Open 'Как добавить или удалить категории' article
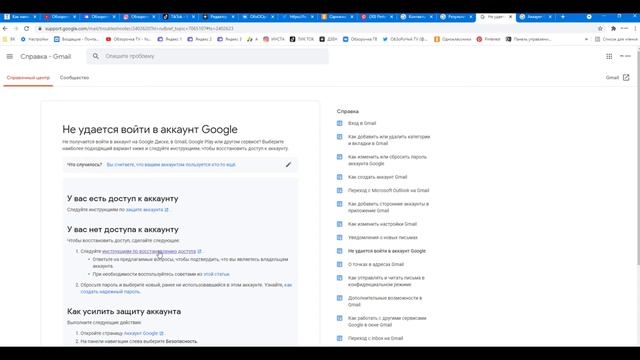Image resolution: width=640 pixels, height=360 pixels. (389, 140)
